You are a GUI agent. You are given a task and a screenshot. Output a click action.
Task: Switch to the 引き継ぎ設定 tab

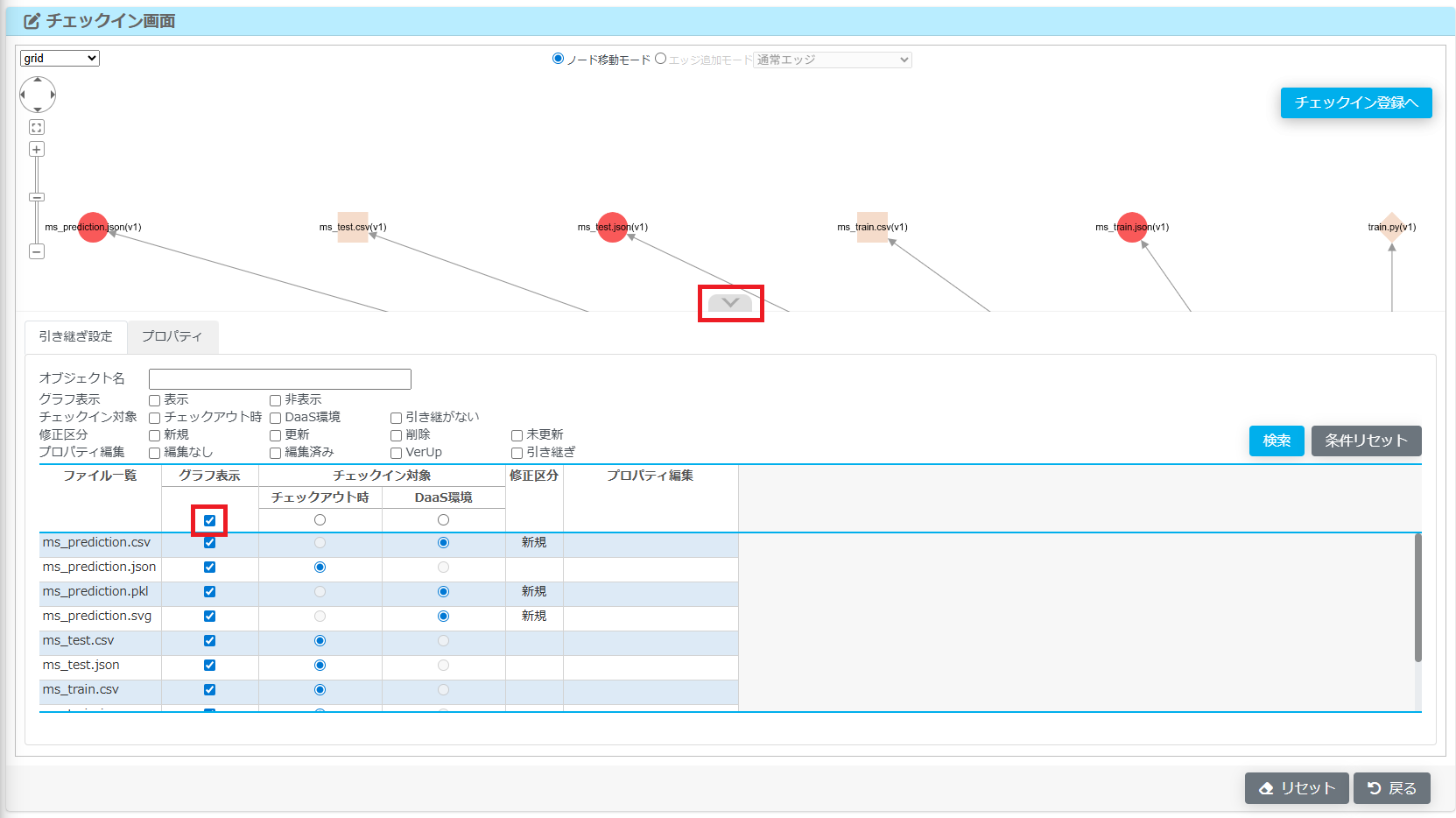pos(75,336)
